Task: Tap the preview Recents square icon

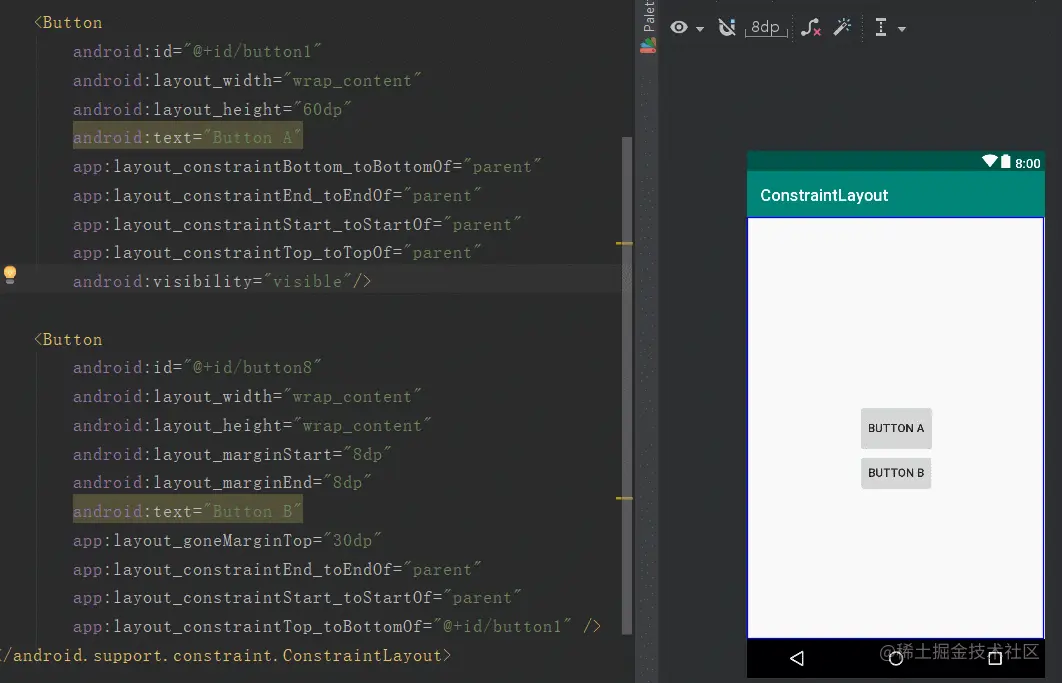Action: coord(995,658)
